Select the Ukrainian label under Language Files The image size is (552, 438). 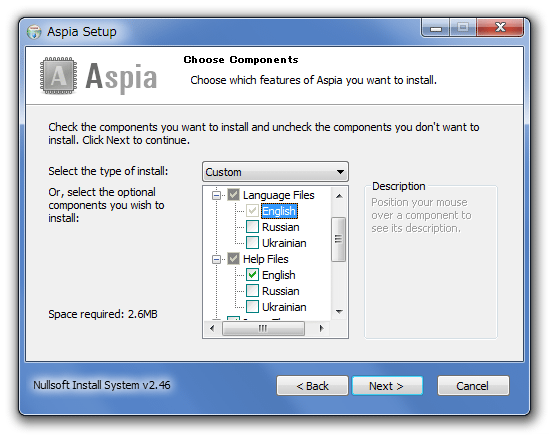(284, 243)
